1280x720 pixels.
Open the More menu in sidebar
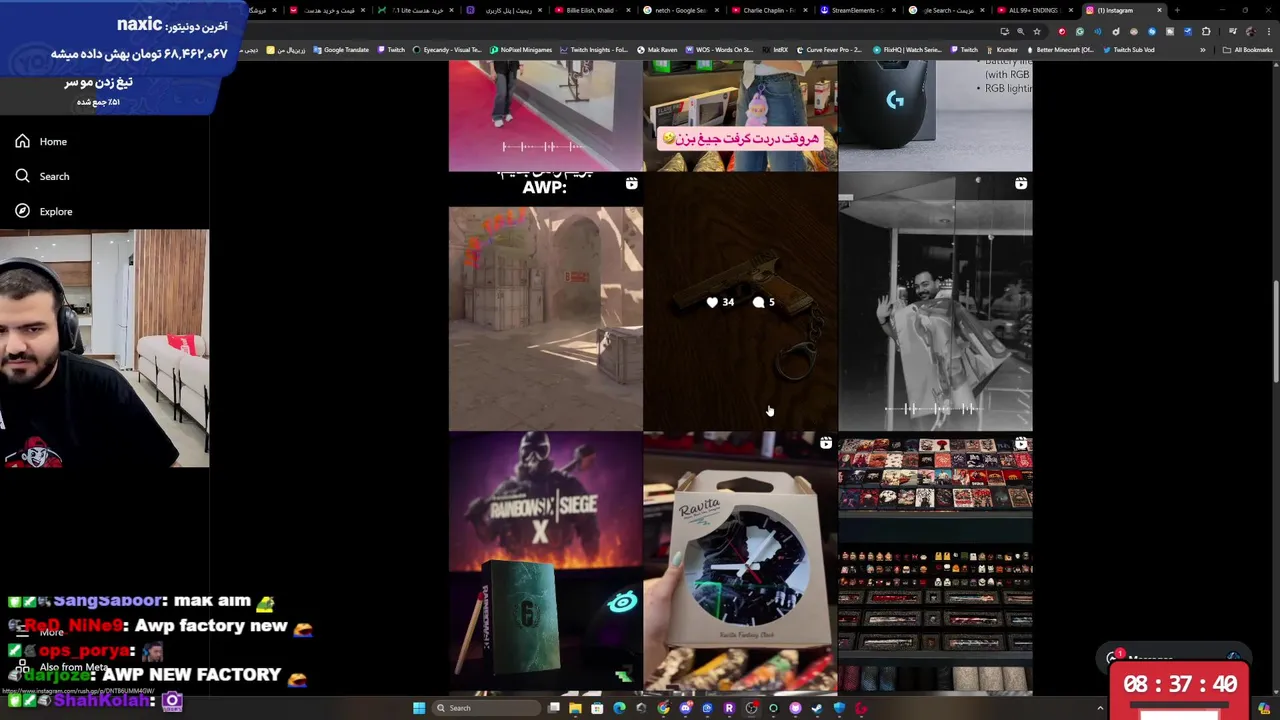(x=40, y=633)
